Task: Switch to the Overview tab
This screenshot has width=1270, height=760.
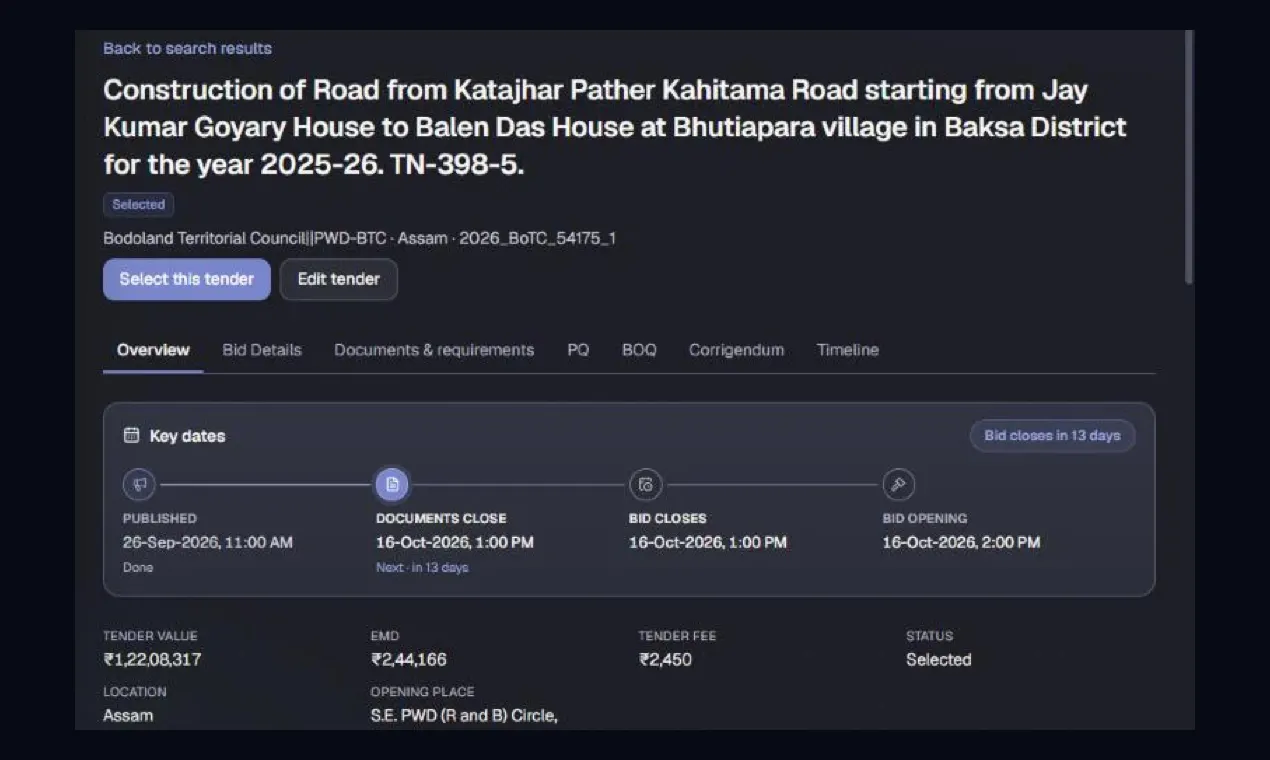Action: pyautogui.click(x=153, y=350)
